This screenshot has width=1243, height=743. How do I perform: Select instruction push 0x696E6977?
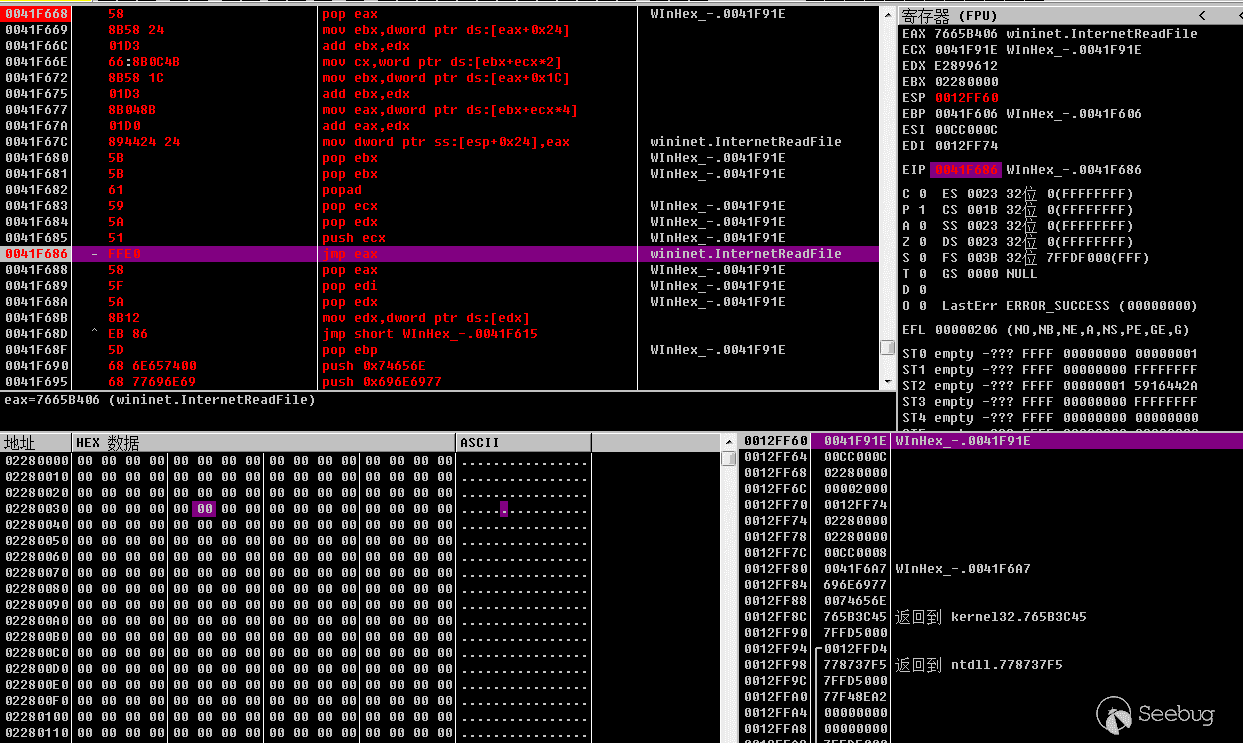point(382,382)
